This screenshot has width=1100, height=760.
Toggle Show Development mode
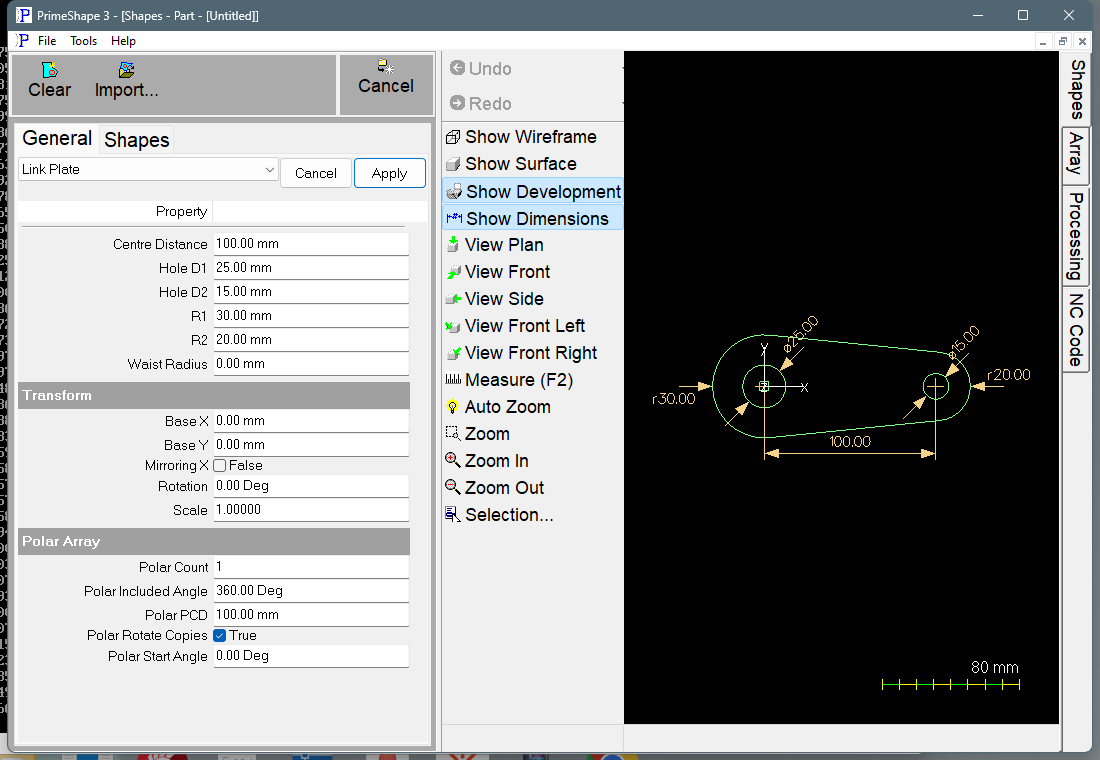tap(533, 192)
